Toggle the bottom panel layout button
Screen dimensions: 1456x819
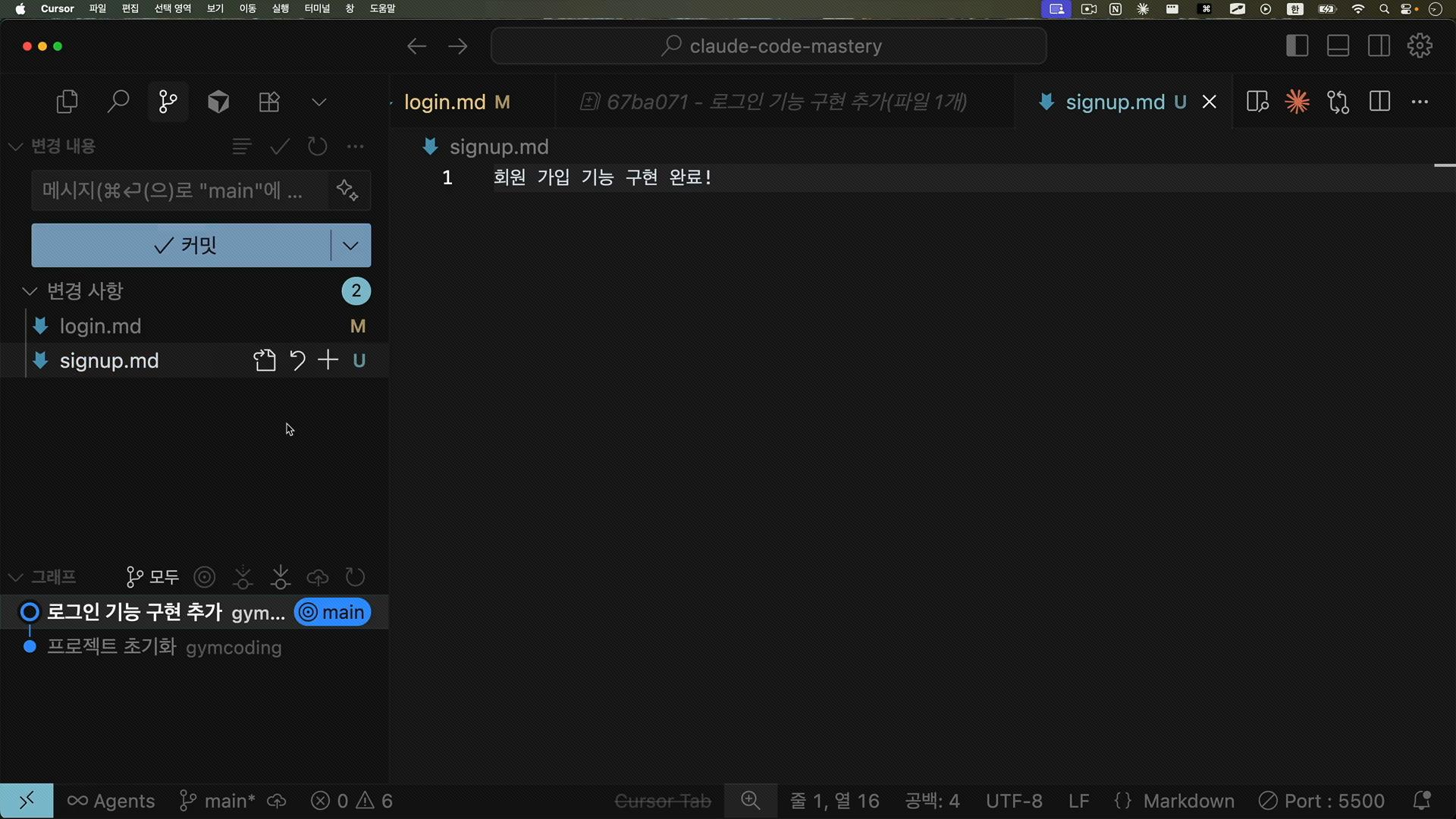(1338, 46)
